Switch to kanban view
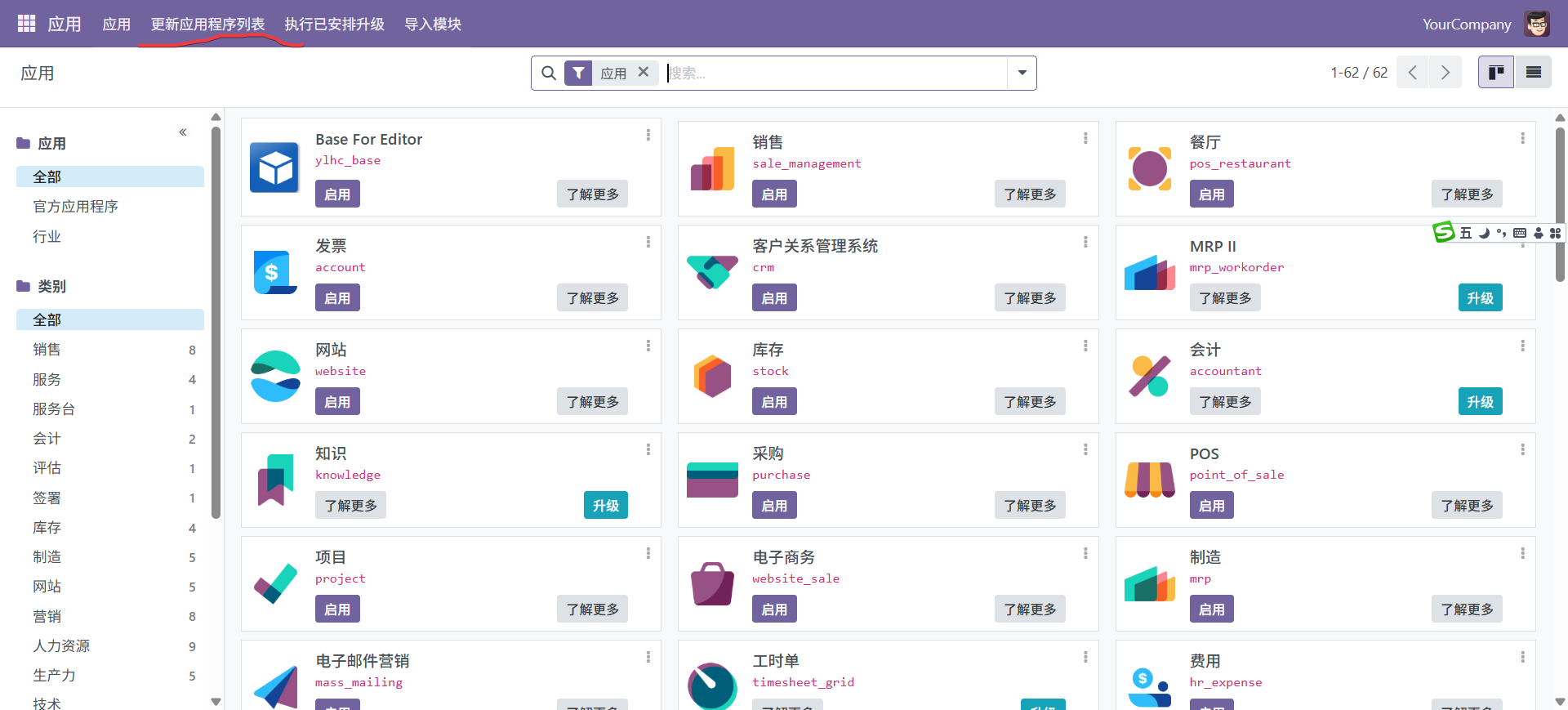 point(1495,73)
